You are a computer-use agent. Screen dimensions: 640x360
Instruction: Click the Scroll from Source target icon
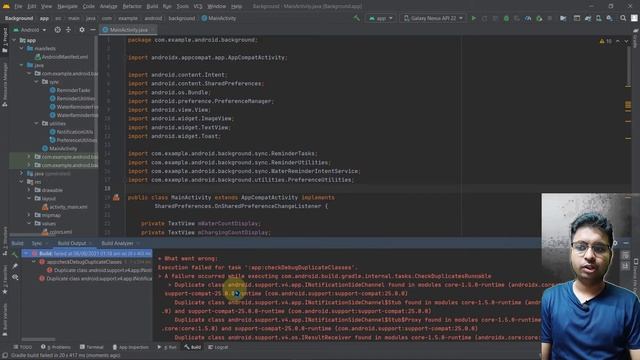[58, 30]
